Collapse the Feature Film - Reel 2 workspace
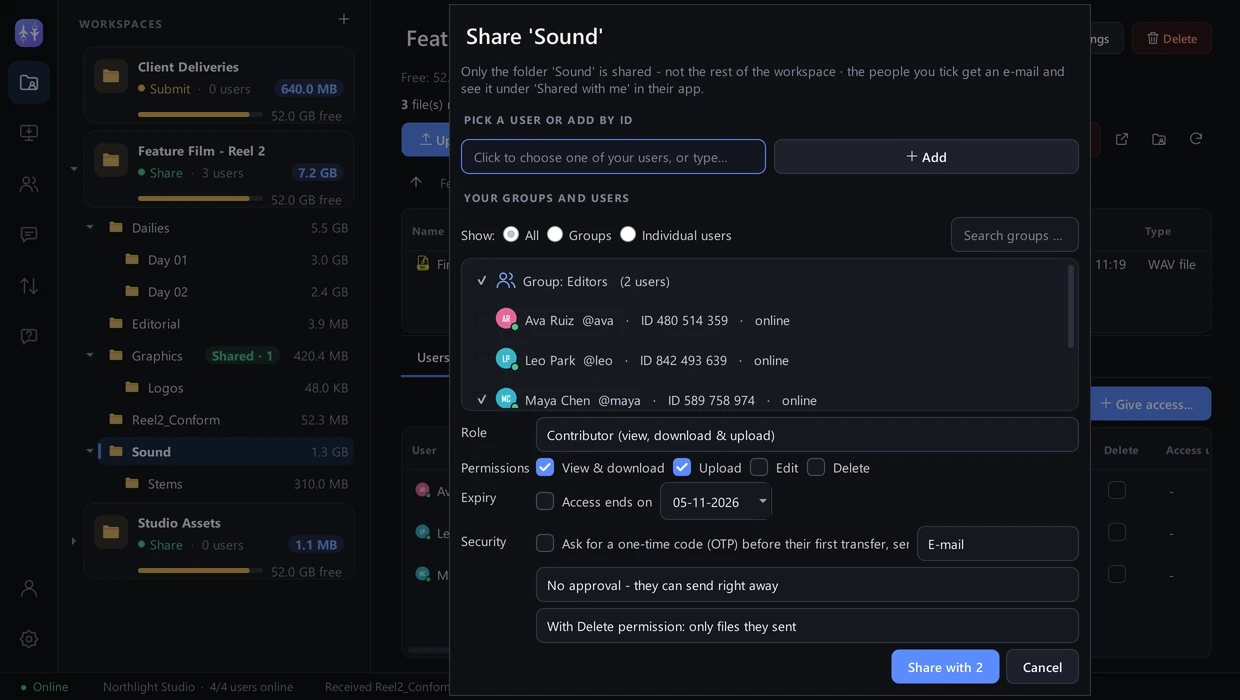The image size is (1240, 700). click(73, 168)
